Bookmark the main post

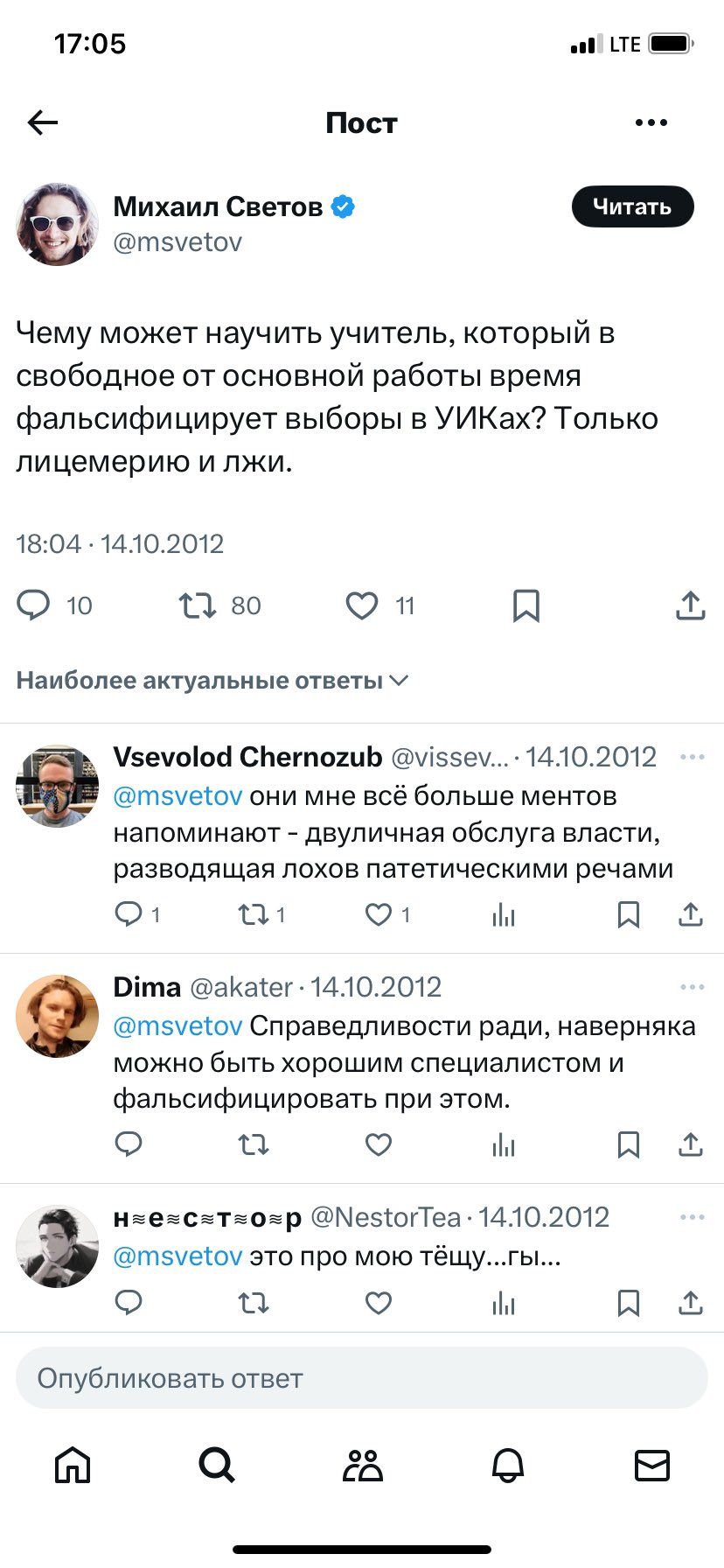(x=526, y=605)
